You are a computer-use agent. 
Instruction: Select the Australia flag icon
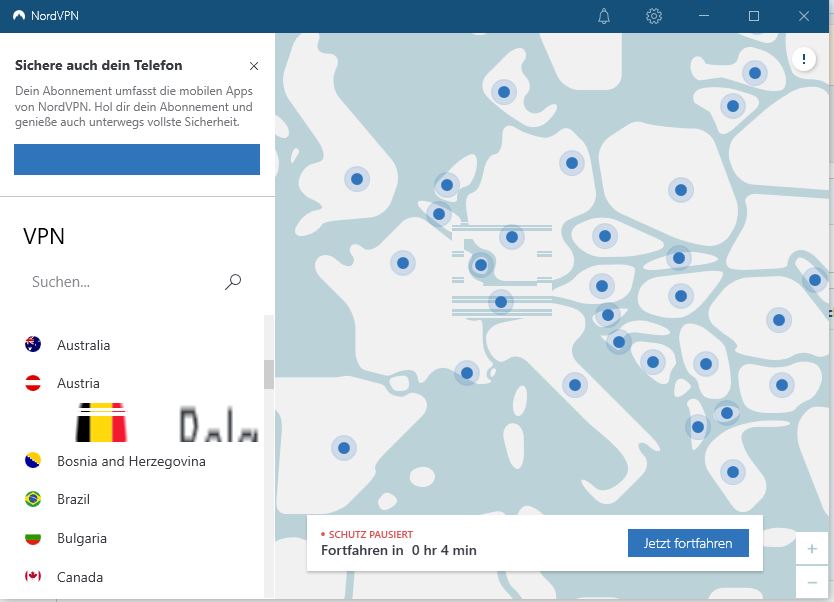coord(33,345)
